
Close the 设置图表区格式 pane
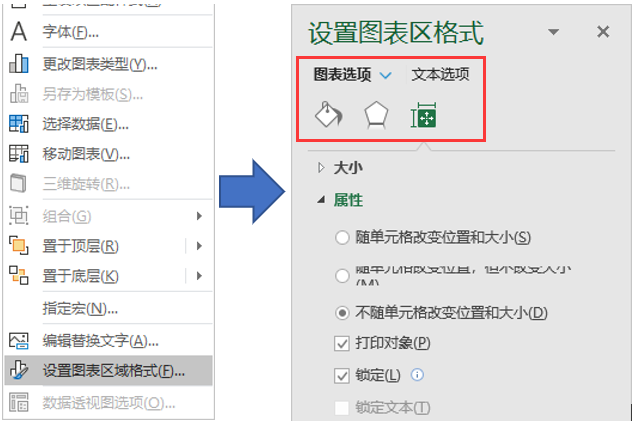click(603, 31)
